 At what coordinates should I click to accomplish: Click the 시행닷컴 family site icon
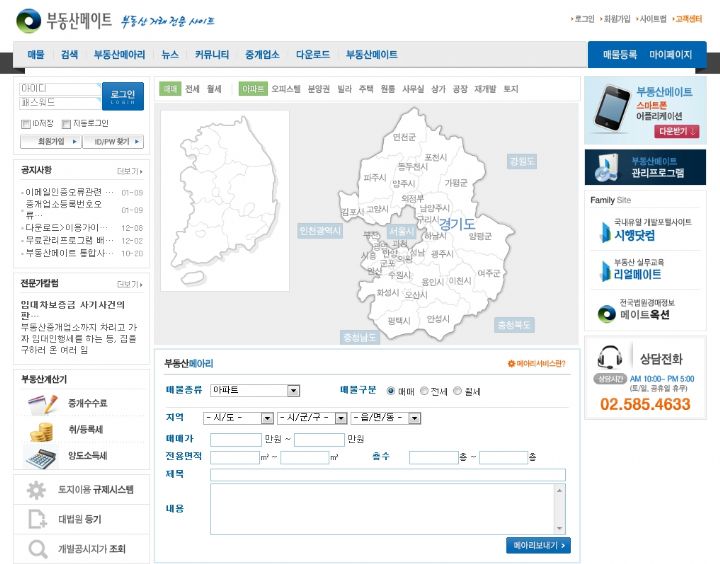pyautogui.click(x=605, y=233)
